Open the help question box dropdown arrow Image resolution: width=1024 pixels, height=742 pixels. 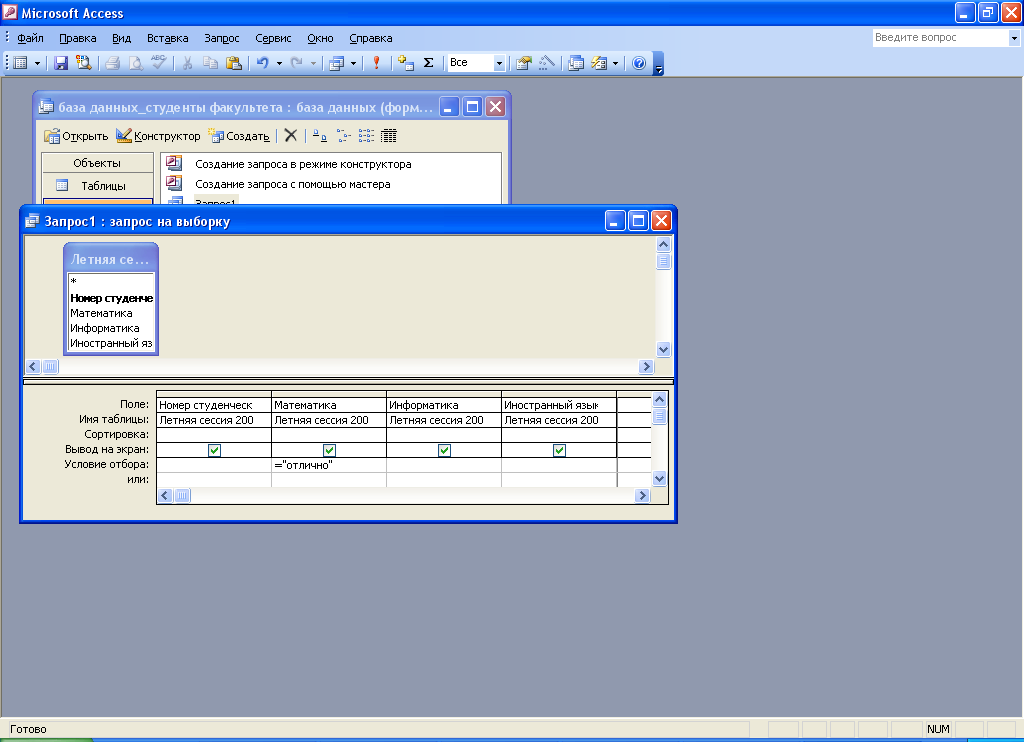click(x=1014, y=38)
